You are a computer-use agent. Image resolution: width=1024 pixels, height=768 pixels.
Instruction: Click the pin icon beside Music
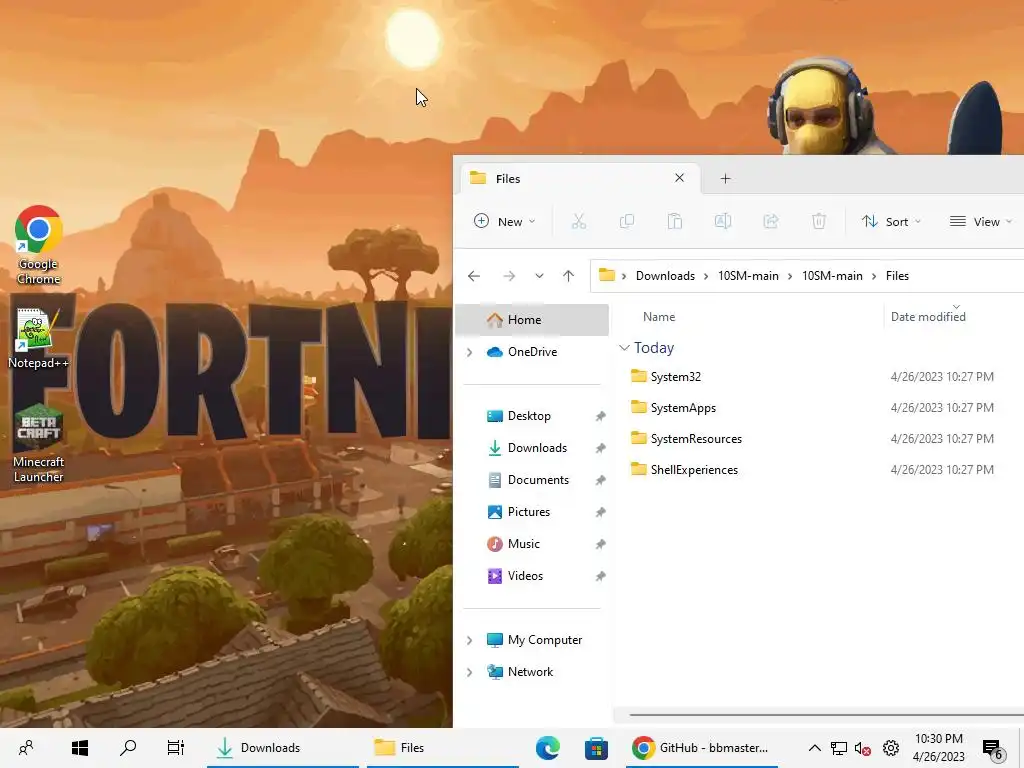pyautogui.click(x=600, y=544)
